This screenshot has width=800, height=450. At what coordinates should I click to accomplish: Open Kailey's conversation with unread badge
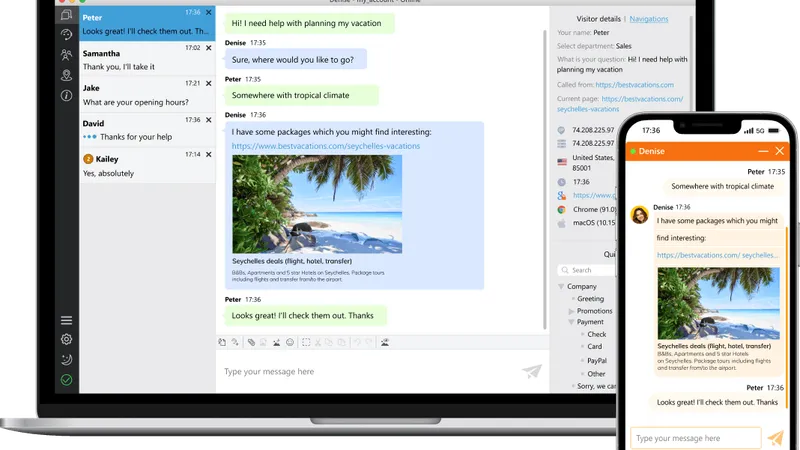tap(147, 165)
